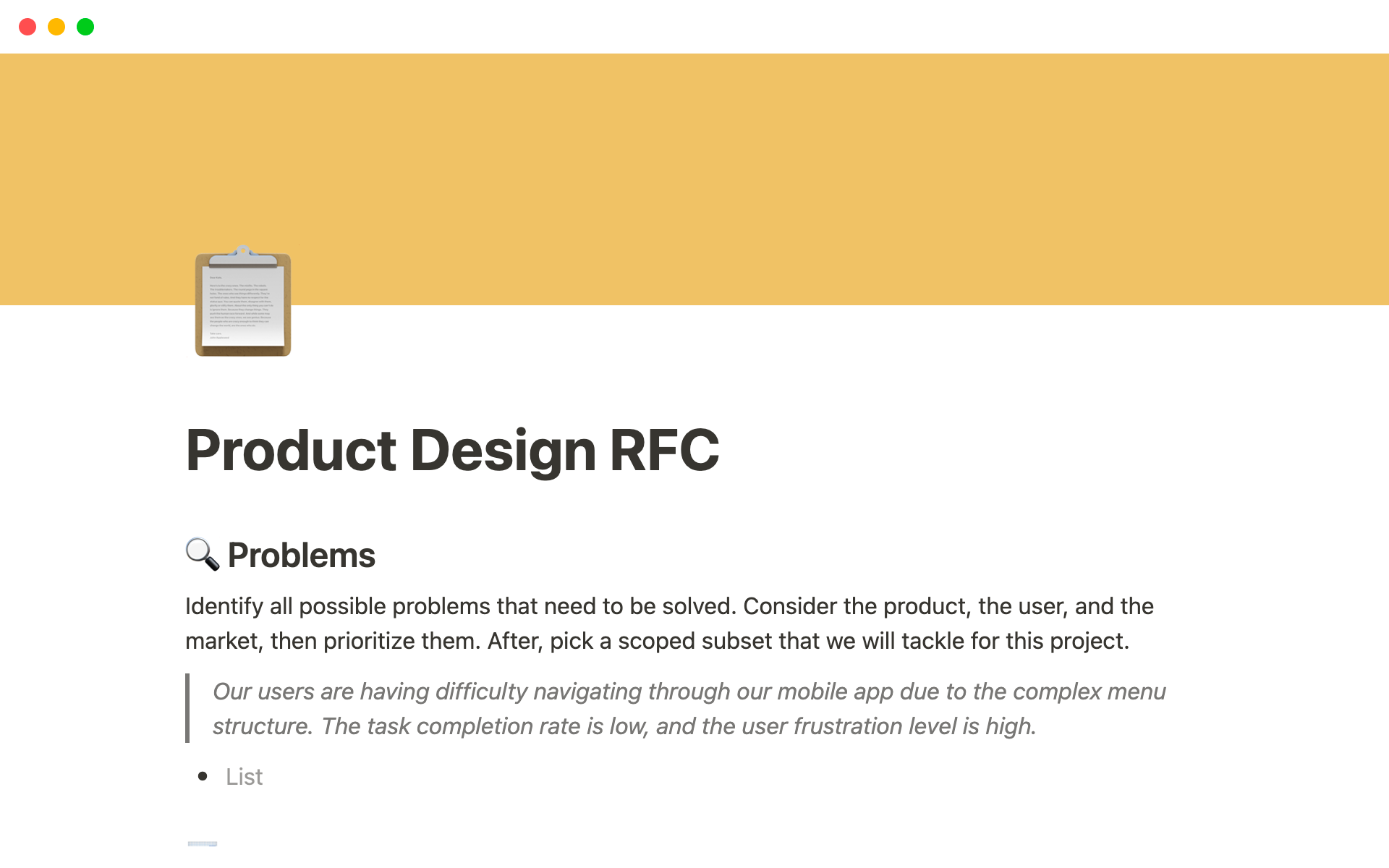Click the silver clip atop the clipboard icon
This screenshot has height=868, width=1389.
pos(243,258)
